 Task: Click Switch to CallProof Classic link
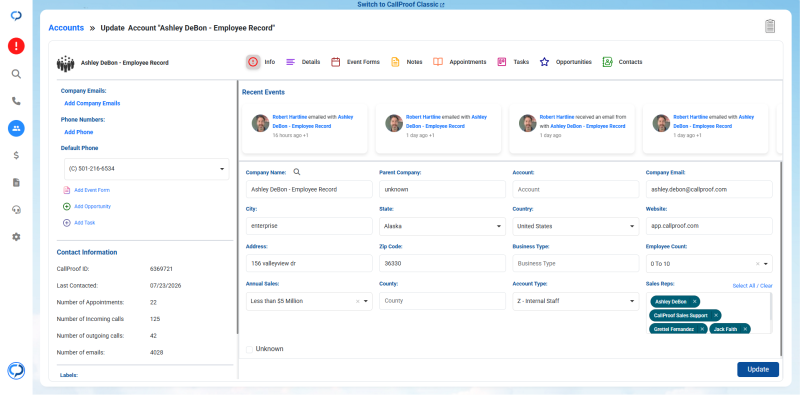tap(401, 5)
